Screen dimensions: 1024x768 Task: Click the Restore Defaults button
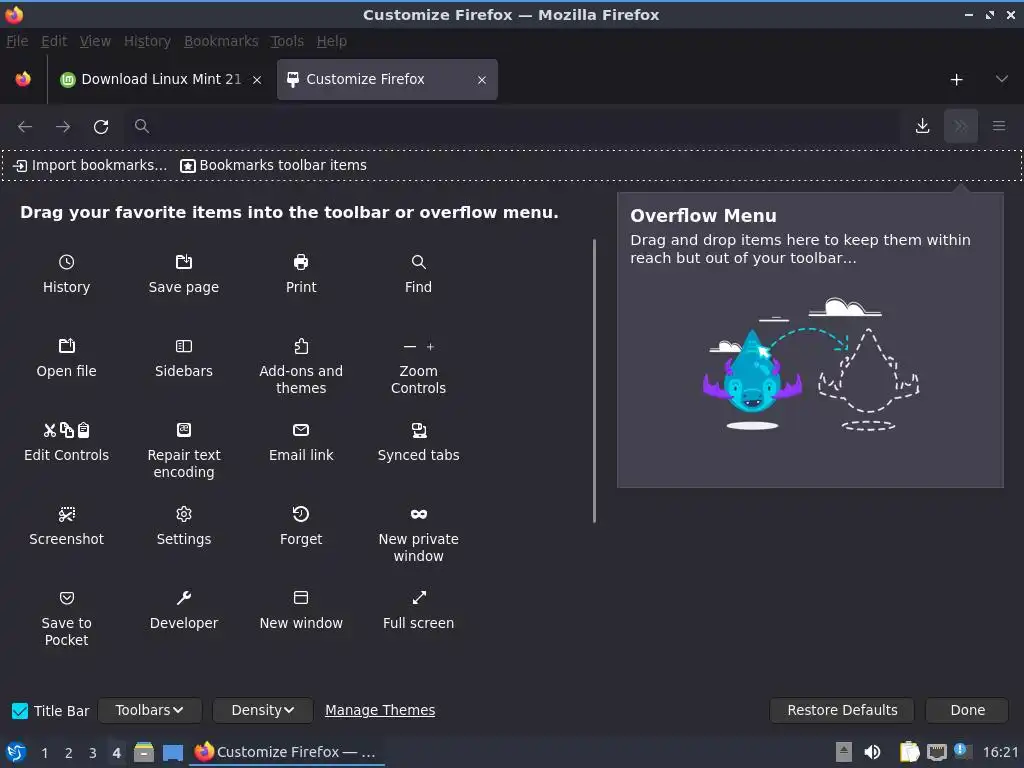point(842,710)
